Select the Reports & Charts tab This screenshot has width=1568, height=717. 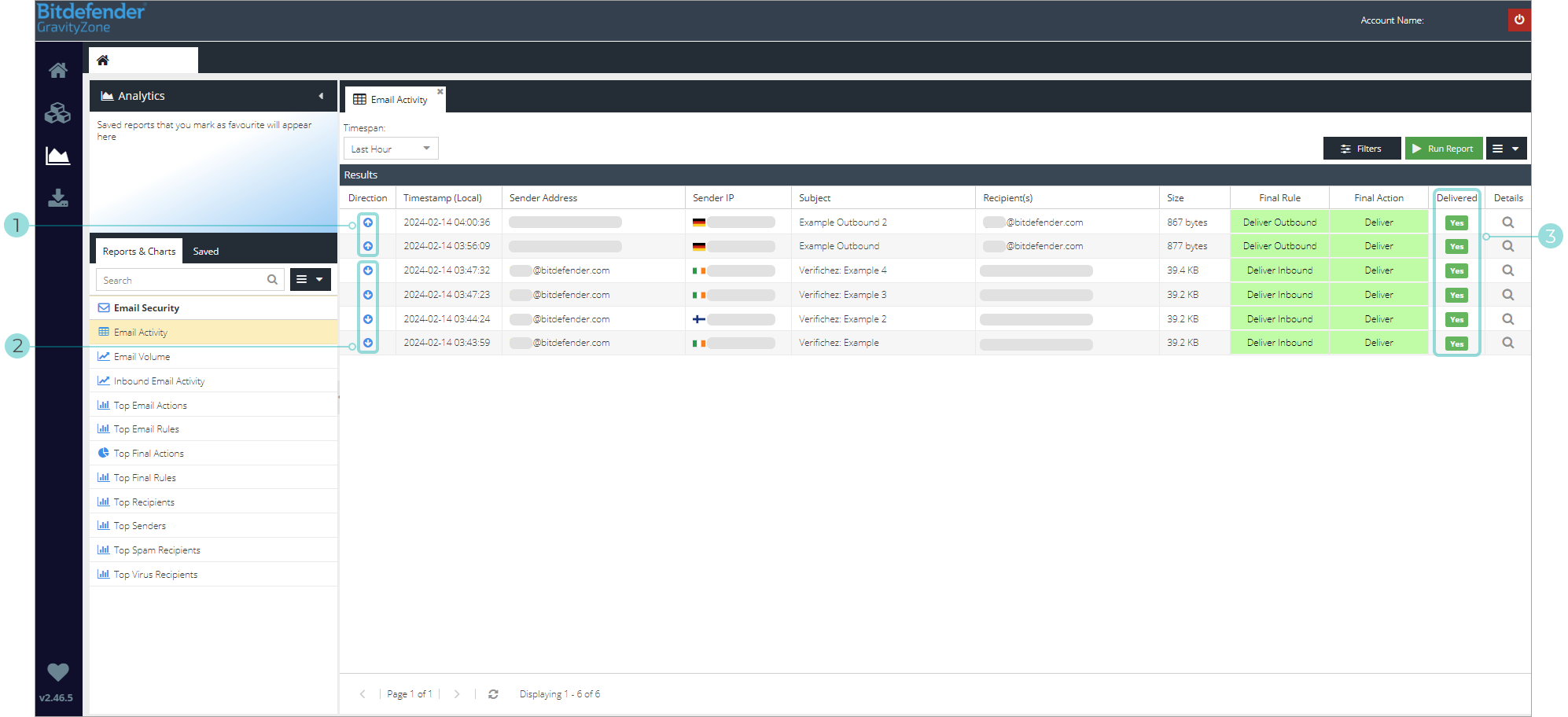point(138,251)
